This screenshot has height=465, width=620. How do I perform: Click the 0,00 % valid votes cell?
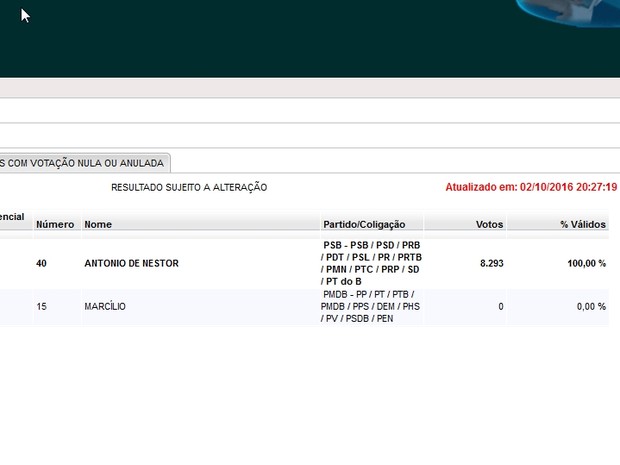591,306
